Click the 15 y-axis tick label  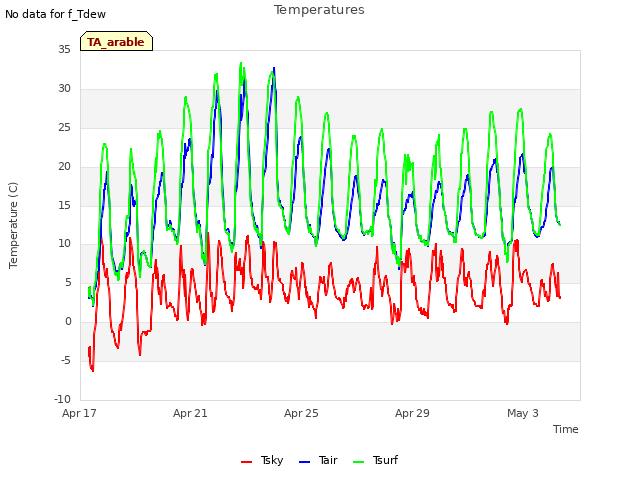tap(64, 205)
